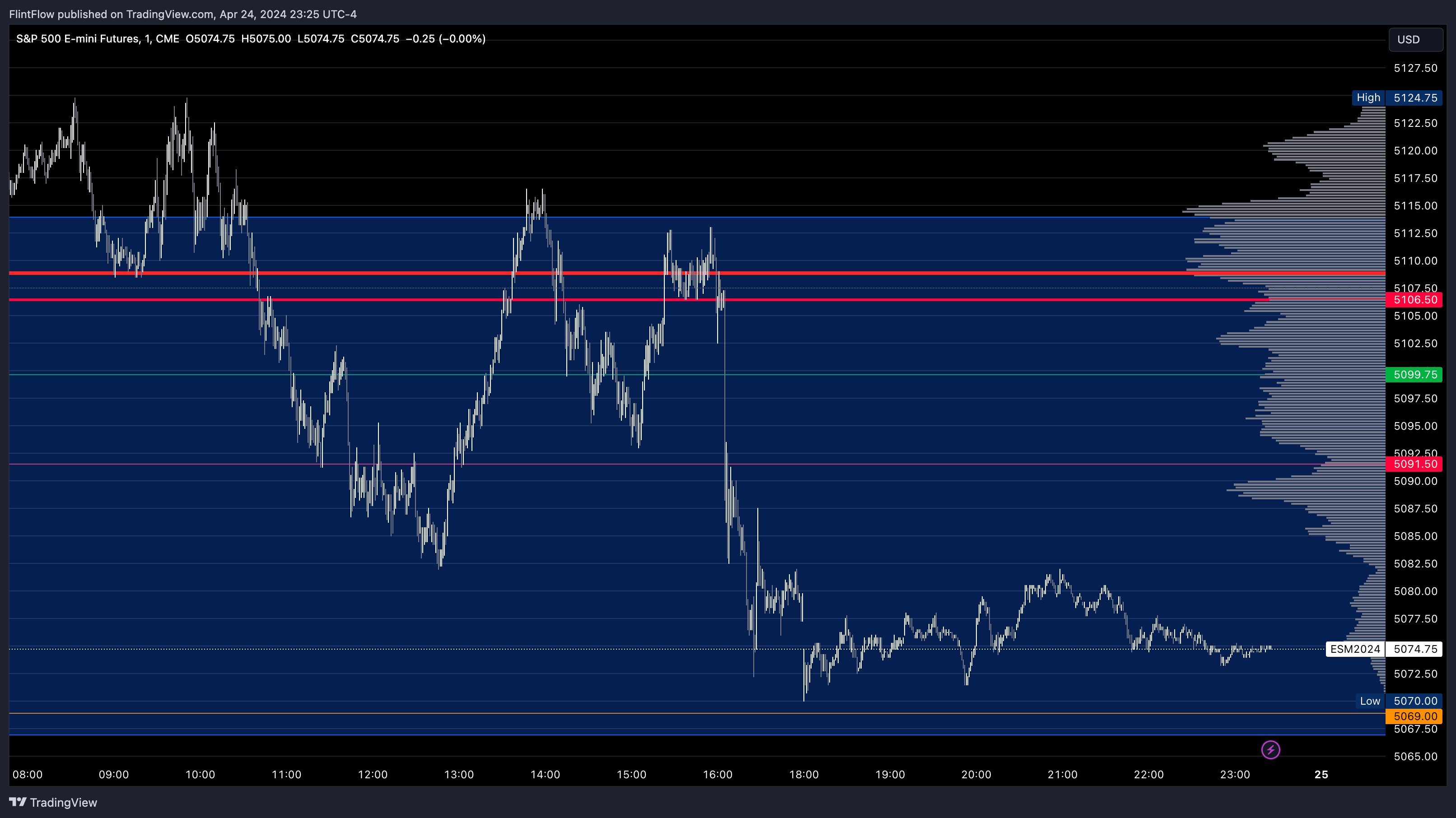The image size is (1456, 818).
Task: Click the Low value 5070.00
Action: [x=1415, y=701]
